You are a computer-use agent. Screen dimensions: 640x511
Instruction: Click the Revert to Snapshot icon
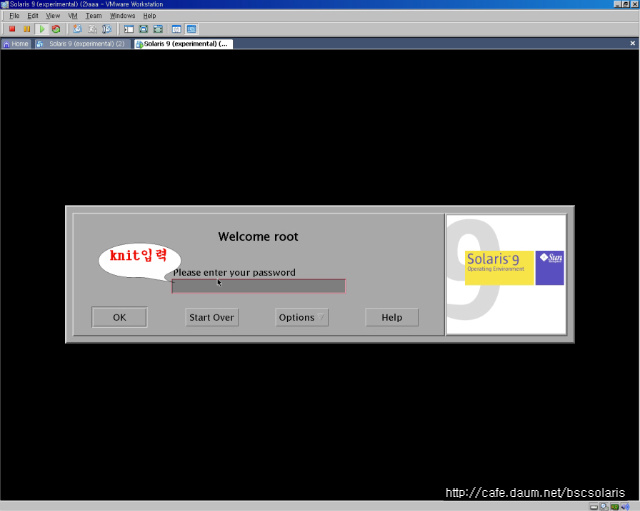coord(92,29)
